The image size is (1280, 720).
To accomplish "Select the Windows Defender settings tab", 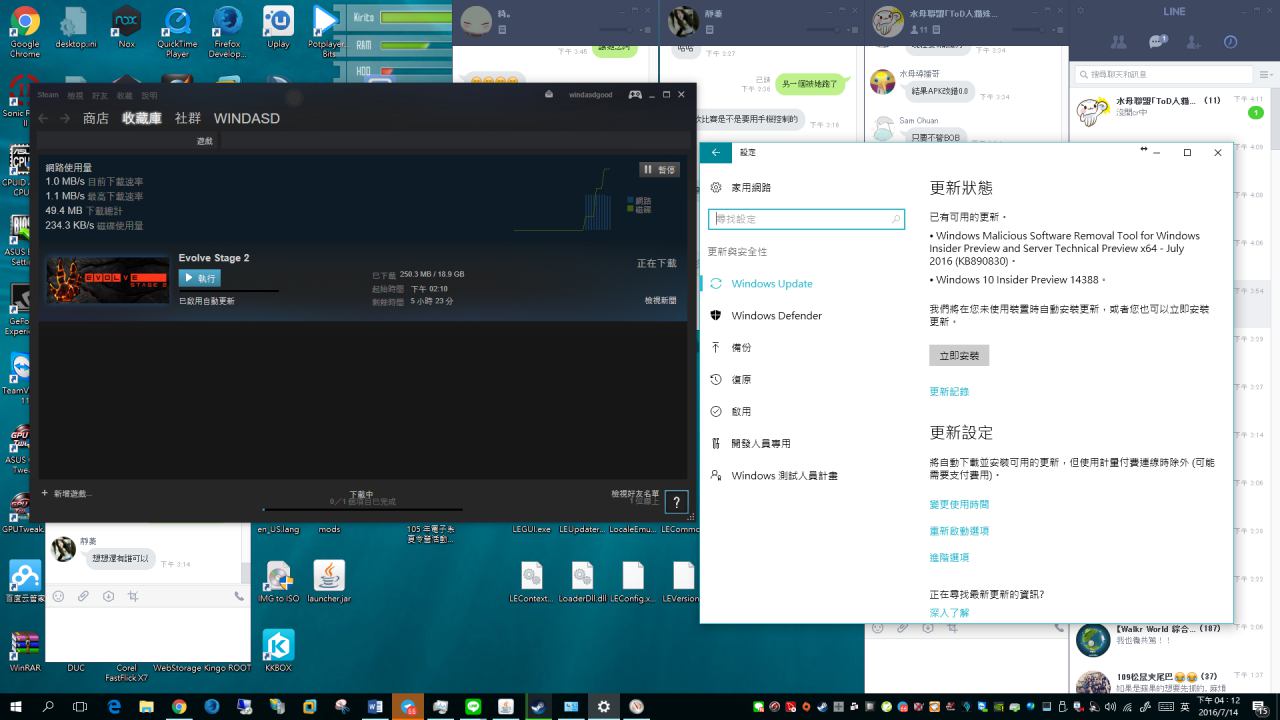I will [x=776, y=316].
